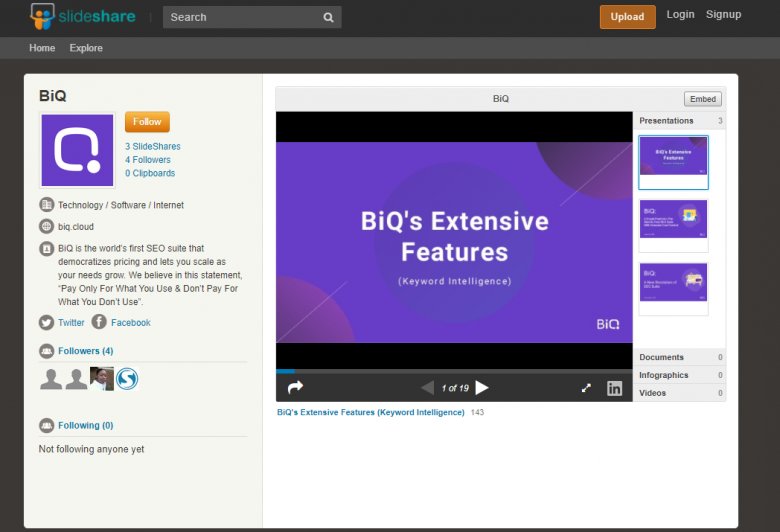Open Twitter text link

click(71, 322)
